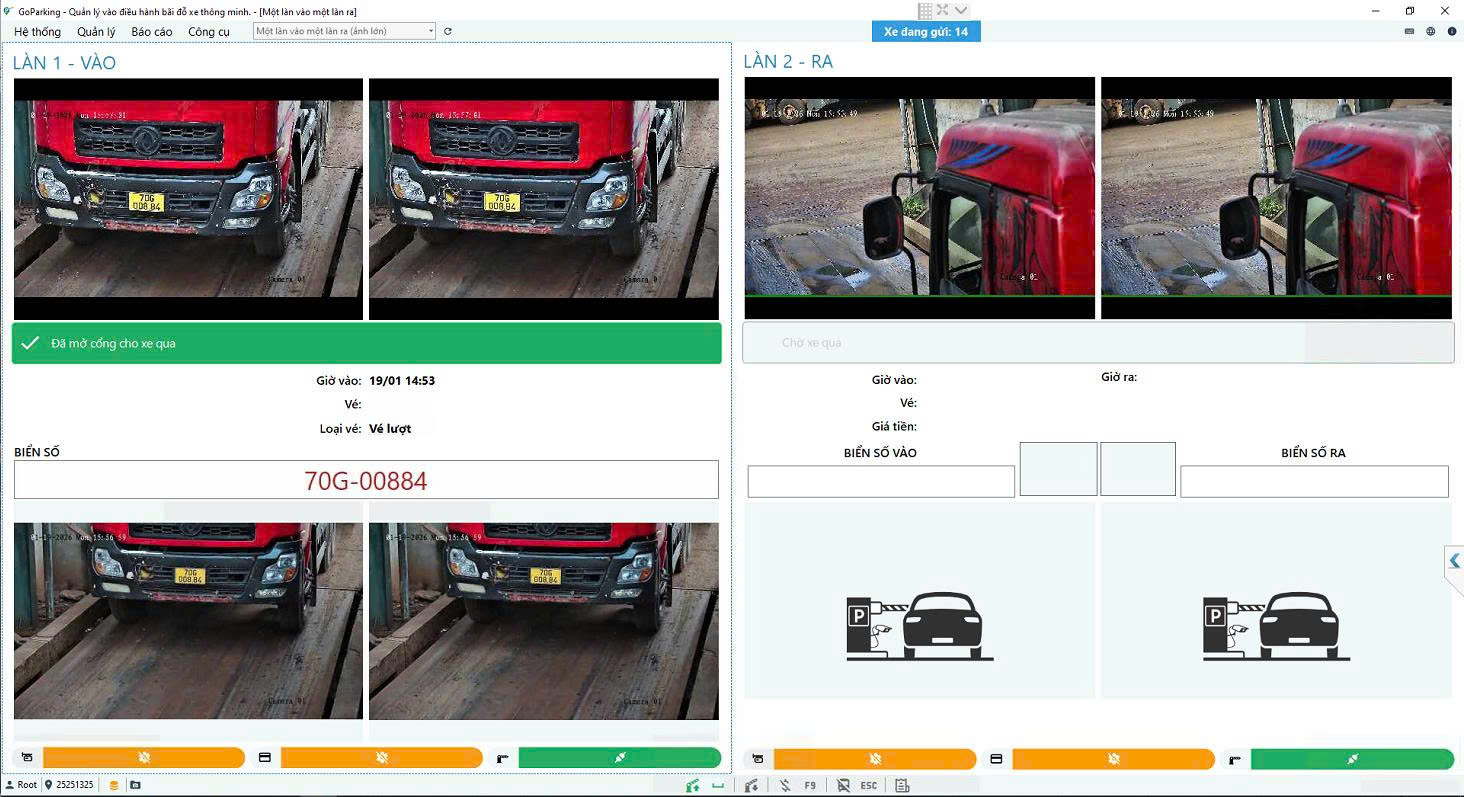The image size is (1464, 797).
Task: Open the Hệ thống menu
Action: pos(37,32)
